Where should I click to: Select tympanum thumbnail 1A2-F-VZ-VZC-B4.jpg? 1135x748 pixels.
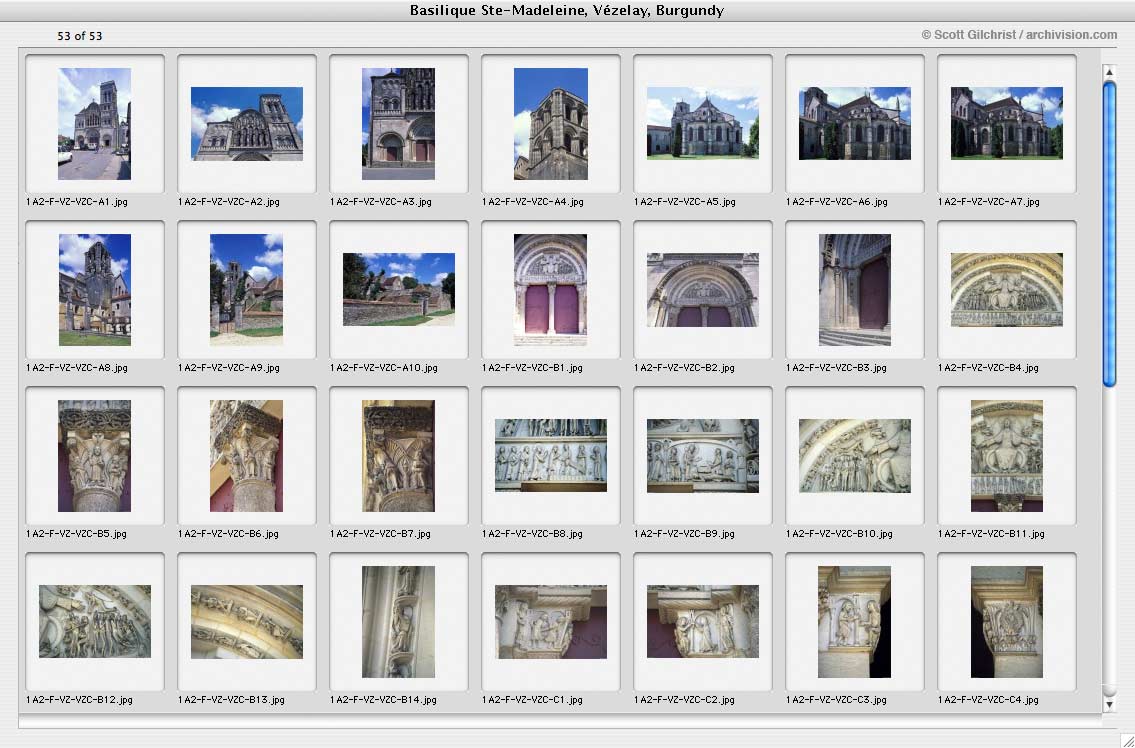click(1007, 290)
